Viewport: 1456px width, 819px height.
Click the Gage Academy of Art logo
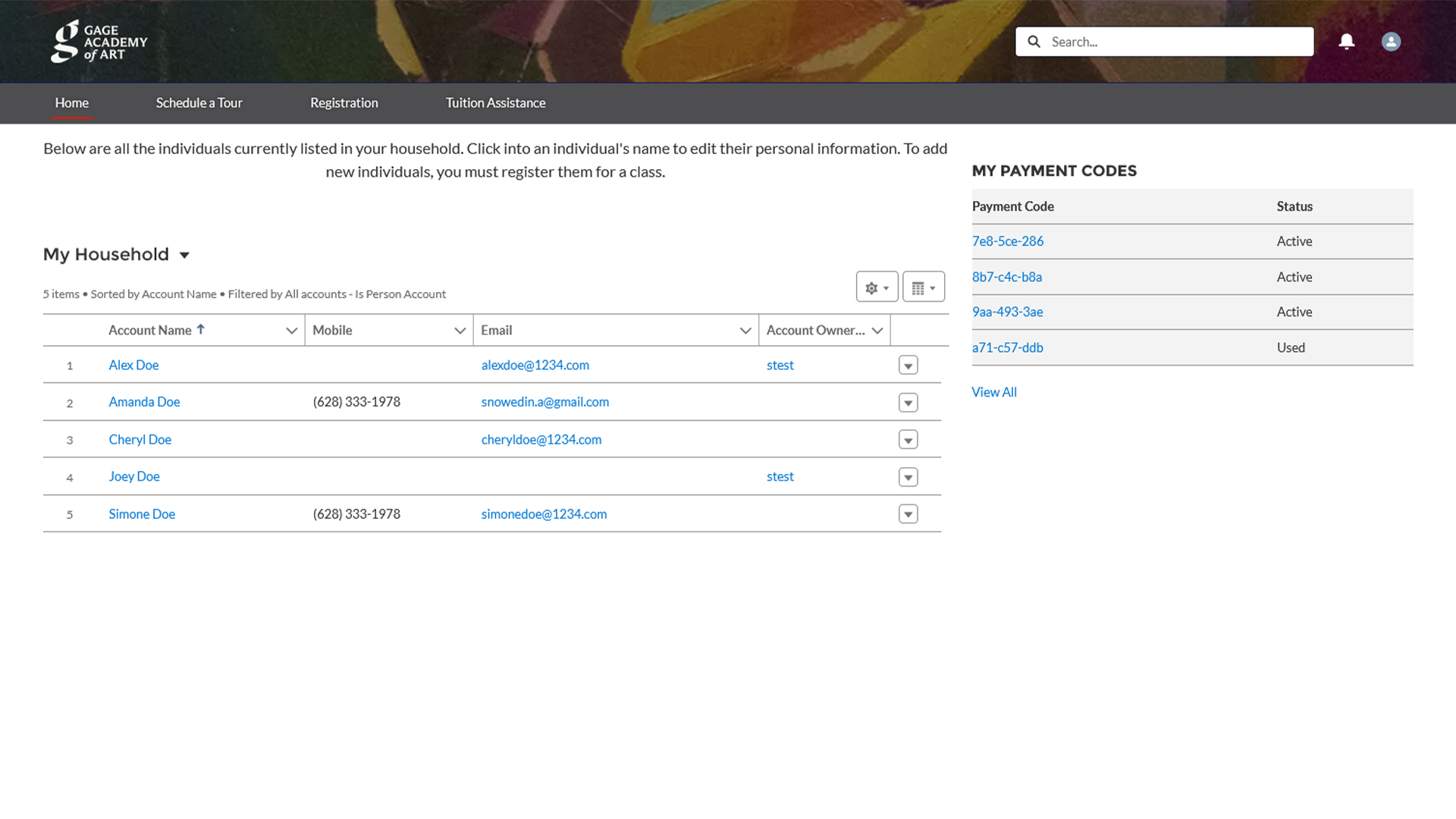pyautogui.click(x=99, y=42)
